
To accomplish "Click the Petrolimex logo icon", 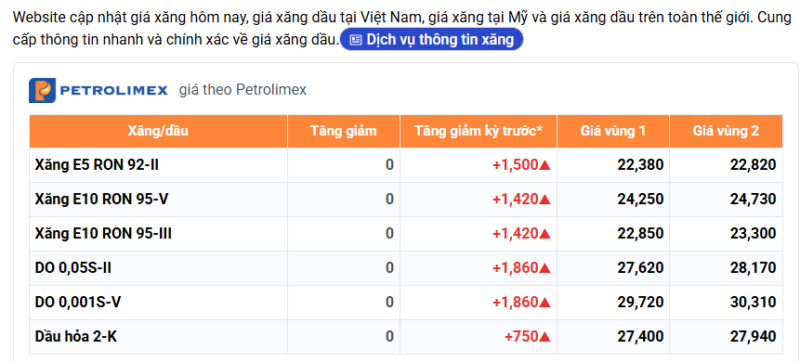I will [x=42, y=90].
